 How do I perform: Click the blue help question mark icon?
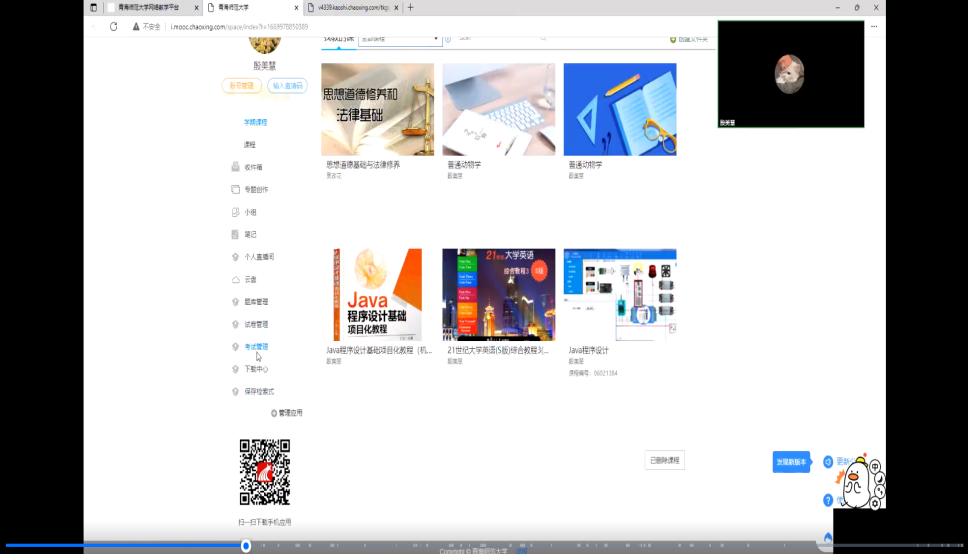(828, 500)
